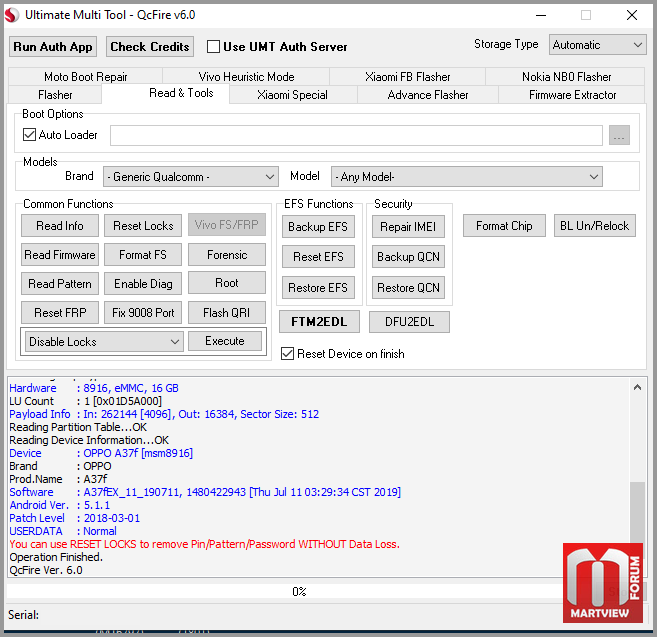
Task: Open loader file browse button
Action: (x=619, y=135)
